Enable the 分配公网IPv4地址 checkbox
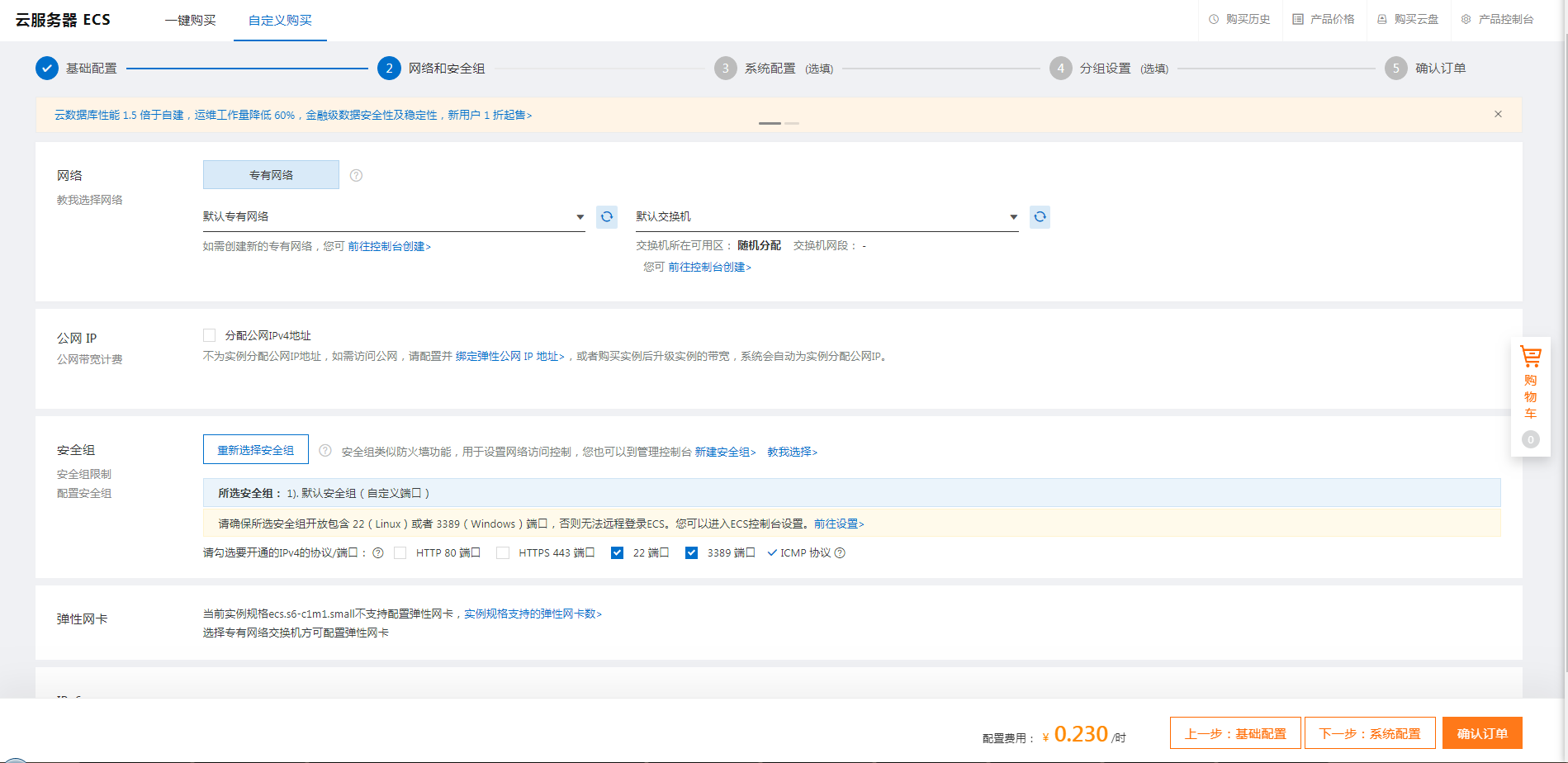Screen dimensions: 1568x763 click(x=209, y=334)
